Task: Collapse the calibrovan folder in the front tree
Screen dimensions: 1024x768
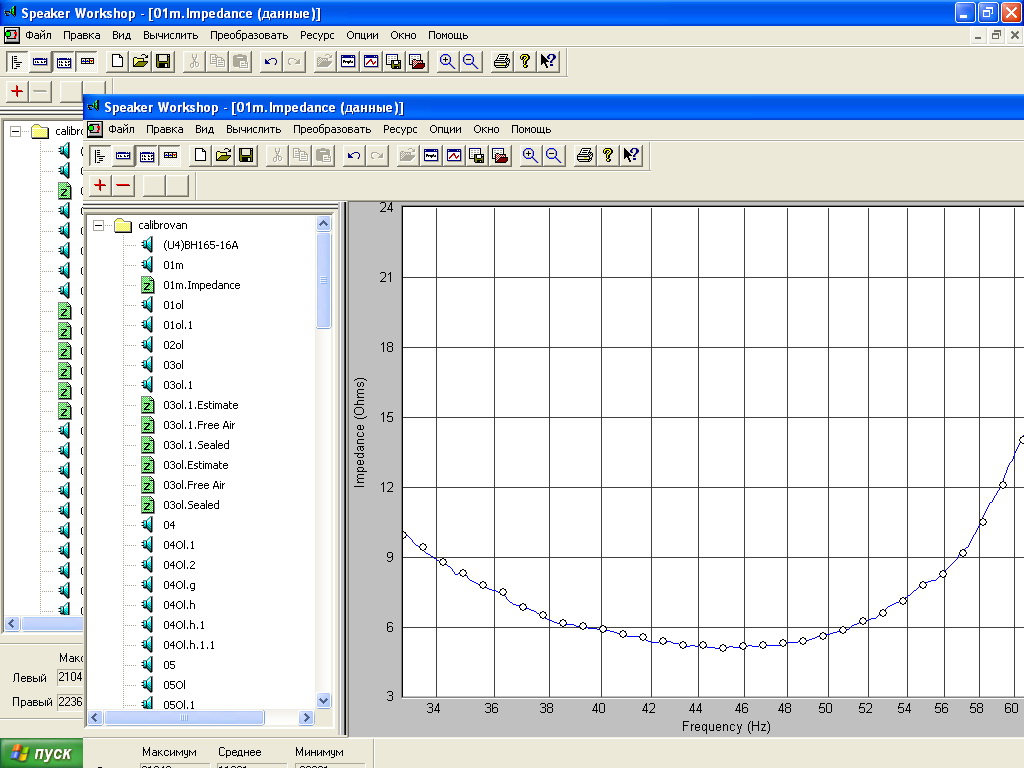Action: 99,225
